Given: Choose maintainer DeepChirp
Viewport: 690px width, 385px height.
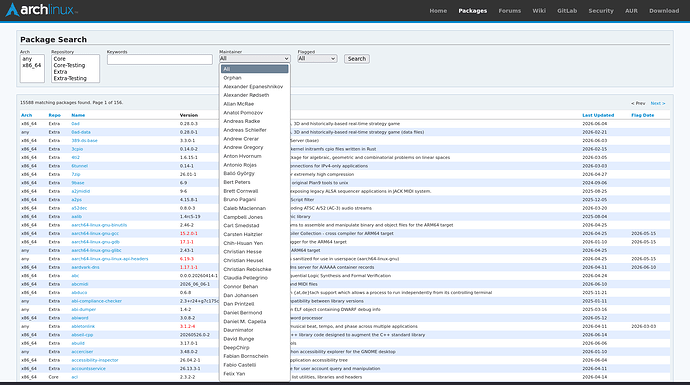Looking at the screenshot, I should 254,348.
